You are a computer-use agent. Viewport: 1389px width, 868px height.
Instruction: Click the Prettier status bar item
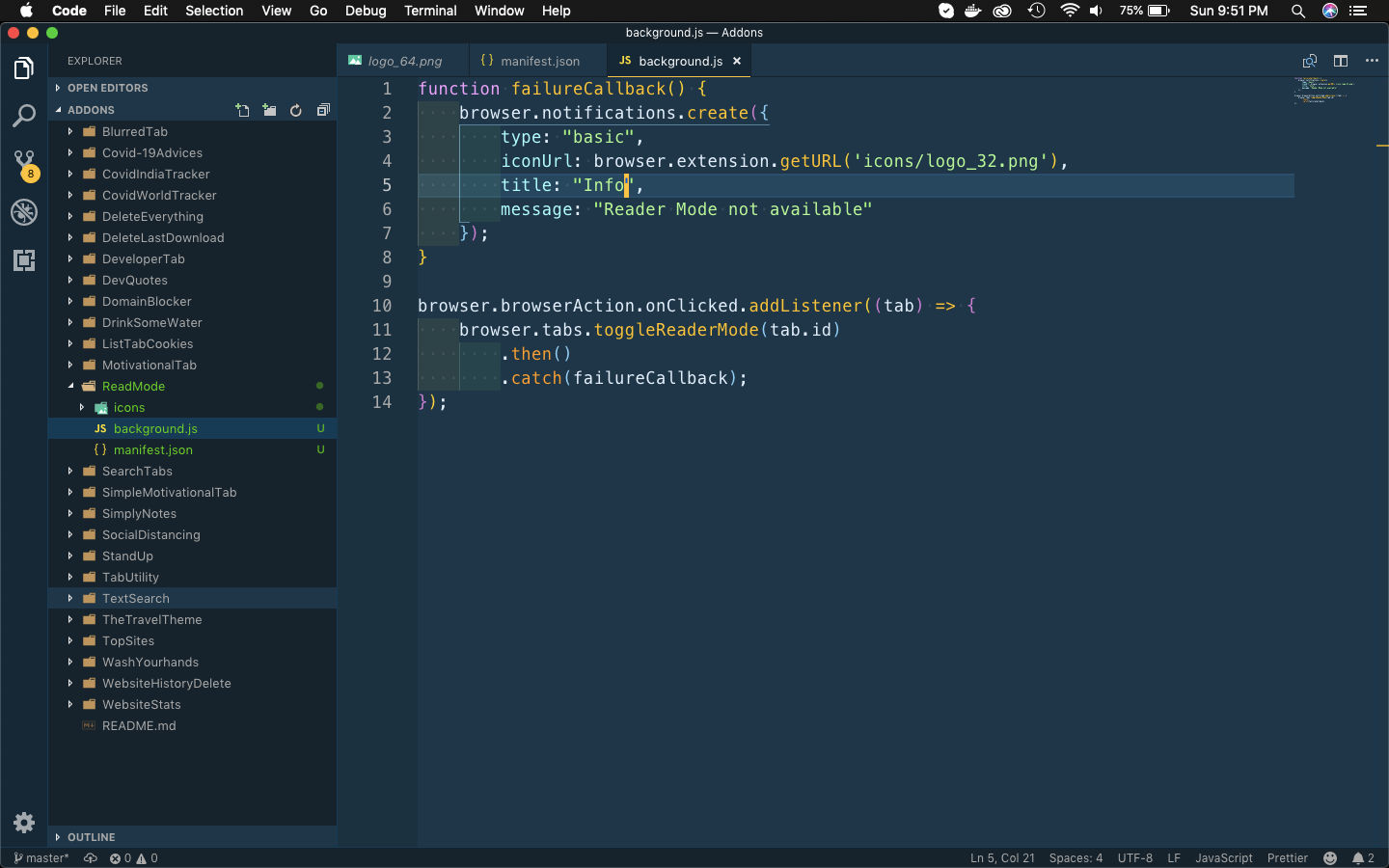click(1288, 858)
